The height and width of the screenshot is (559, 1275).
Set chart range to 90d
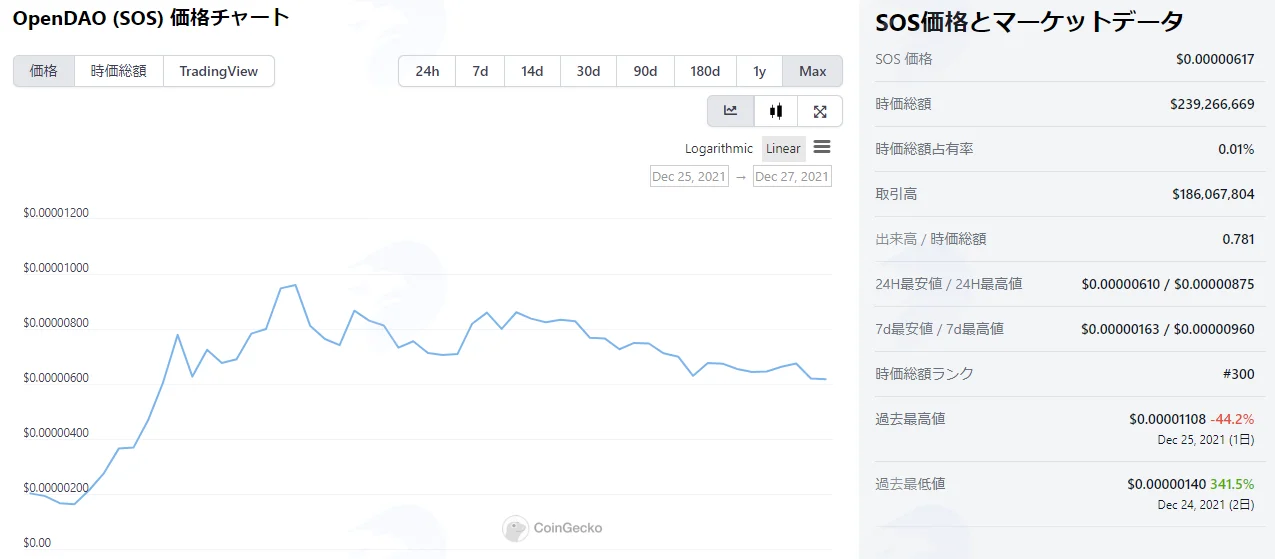[645, 71]
